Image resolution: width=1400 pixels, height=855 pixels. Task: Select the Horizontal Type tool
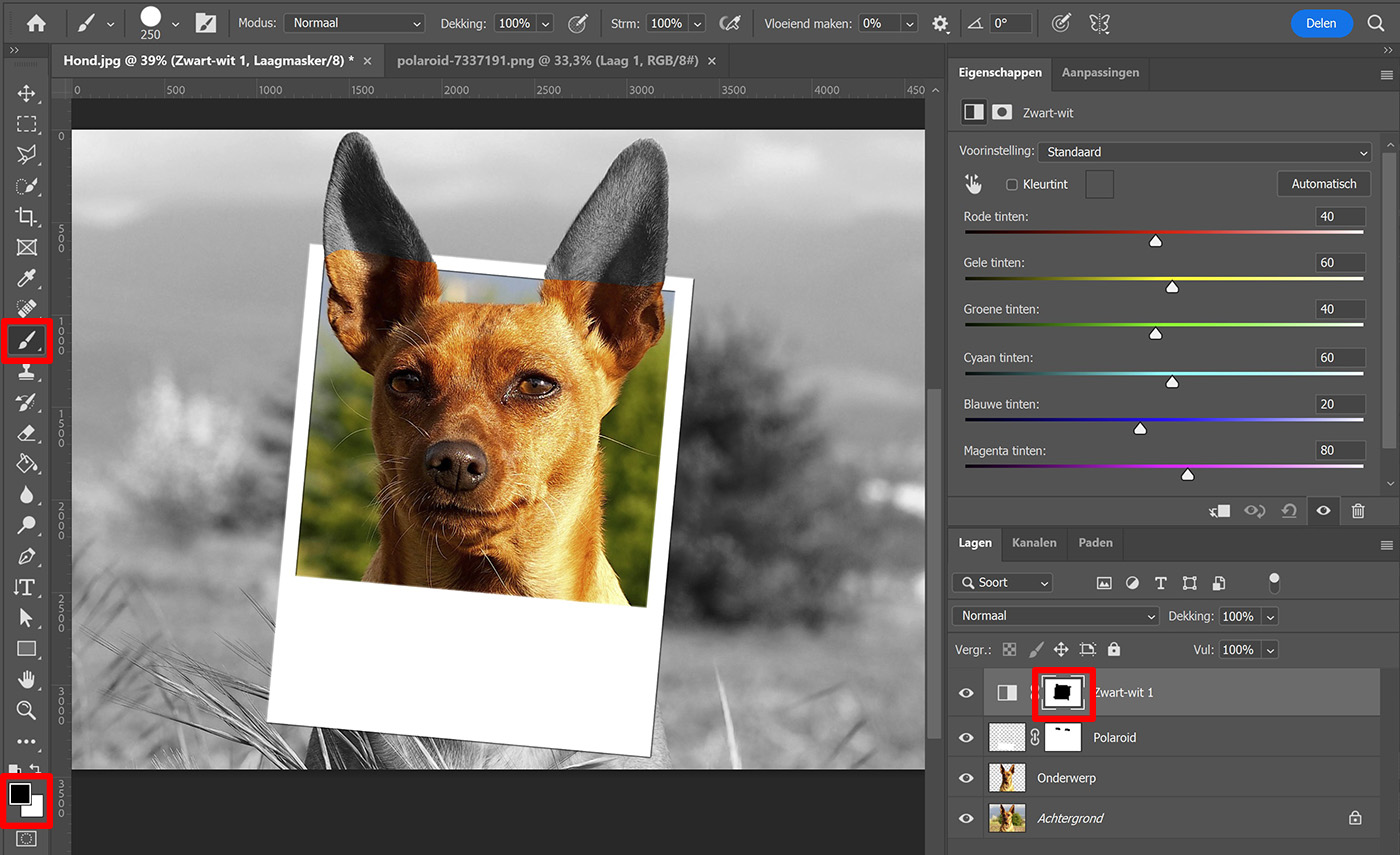25,587
